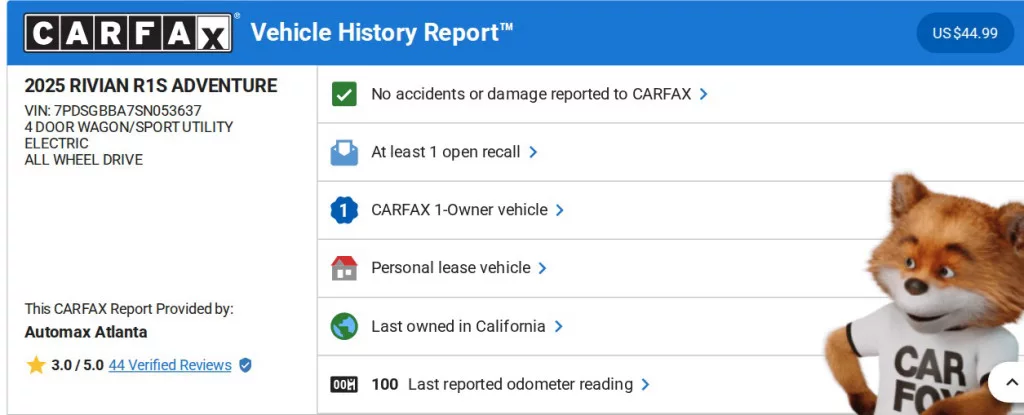Open the Personal lease vehicle row
The image size is (1024, 415).
450,268
